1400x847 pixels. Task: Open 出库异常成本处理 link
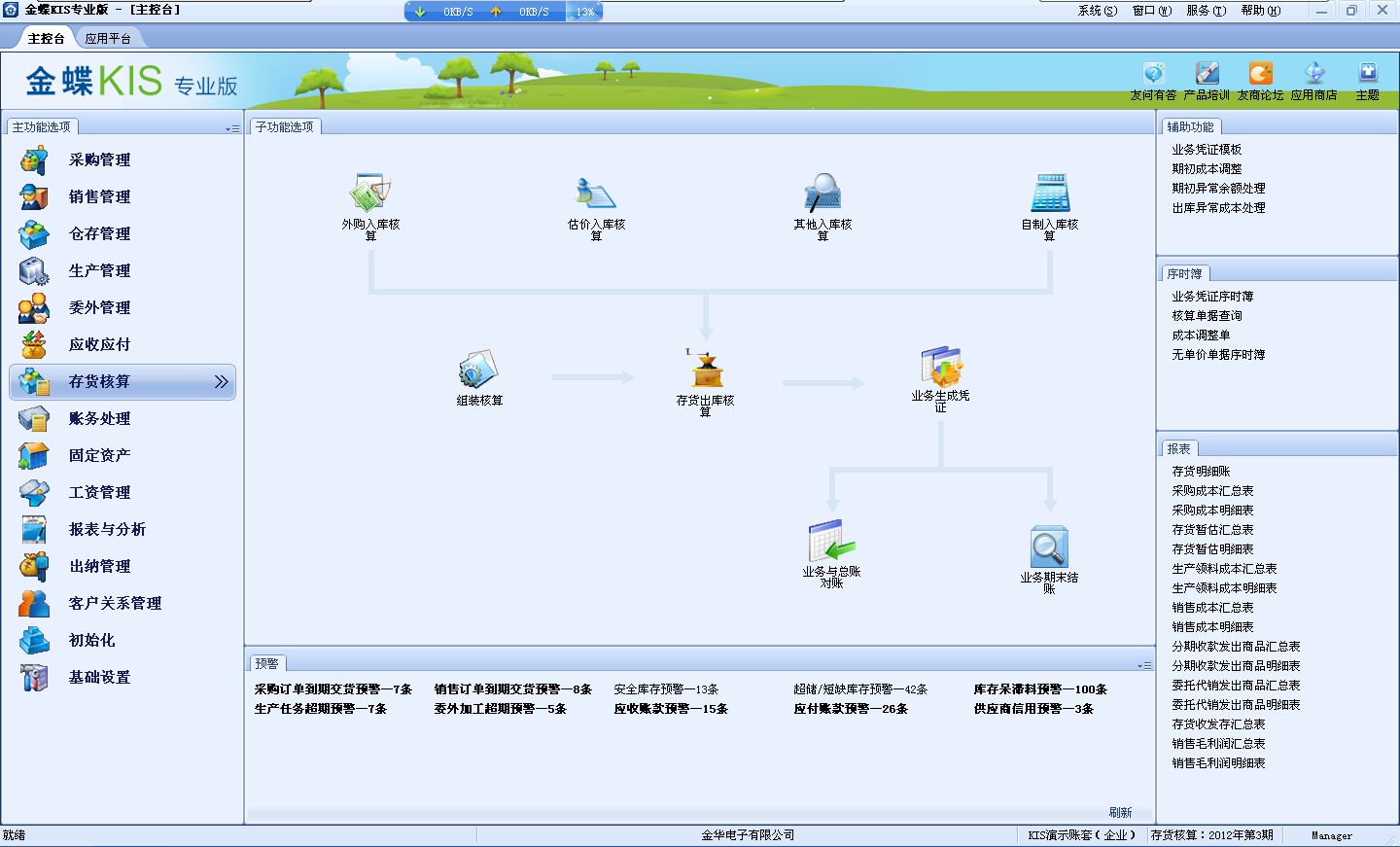tap(1218, 208)
